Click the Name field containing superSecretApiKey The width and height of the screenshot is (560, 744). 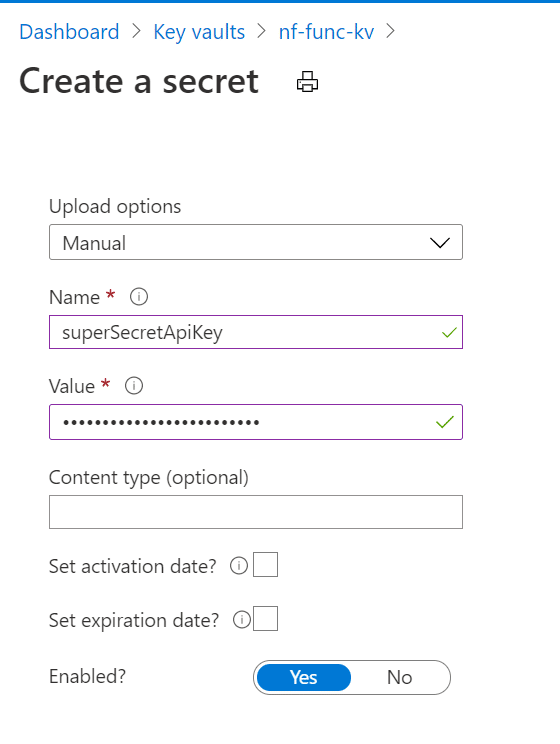pyautogui.click(x=256, y=332)
